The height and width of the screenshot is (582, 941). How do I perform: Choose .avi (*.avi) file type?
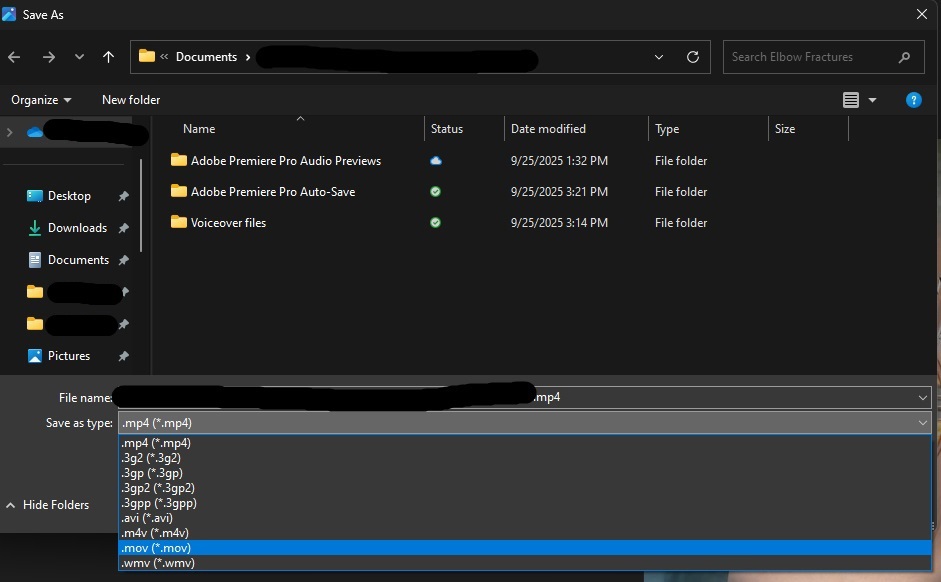pyautogui.click(x=525, y=518)
